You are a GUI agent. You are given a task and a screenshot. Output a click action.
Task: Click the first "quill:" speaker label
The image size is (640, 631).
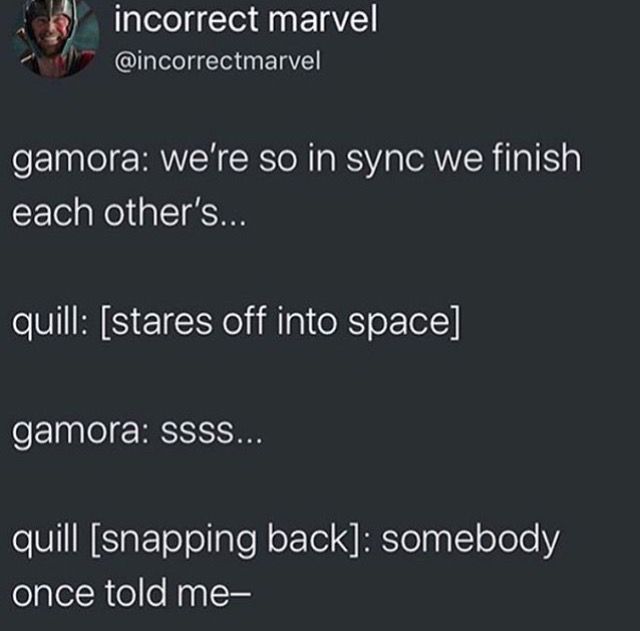coord(49,322)
